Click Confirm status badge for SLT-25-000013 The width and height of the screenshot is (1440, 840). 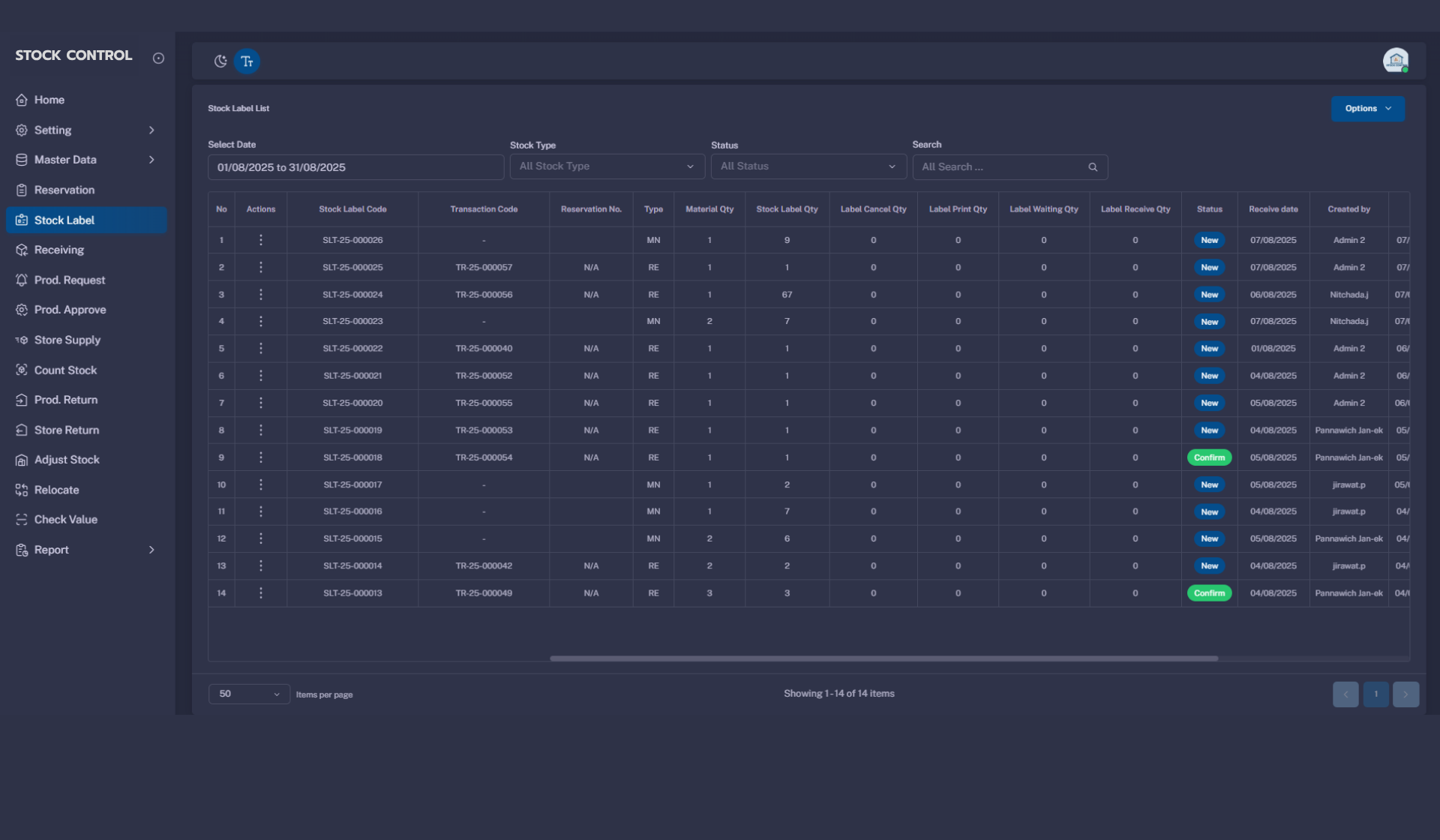coord(1209,593)
